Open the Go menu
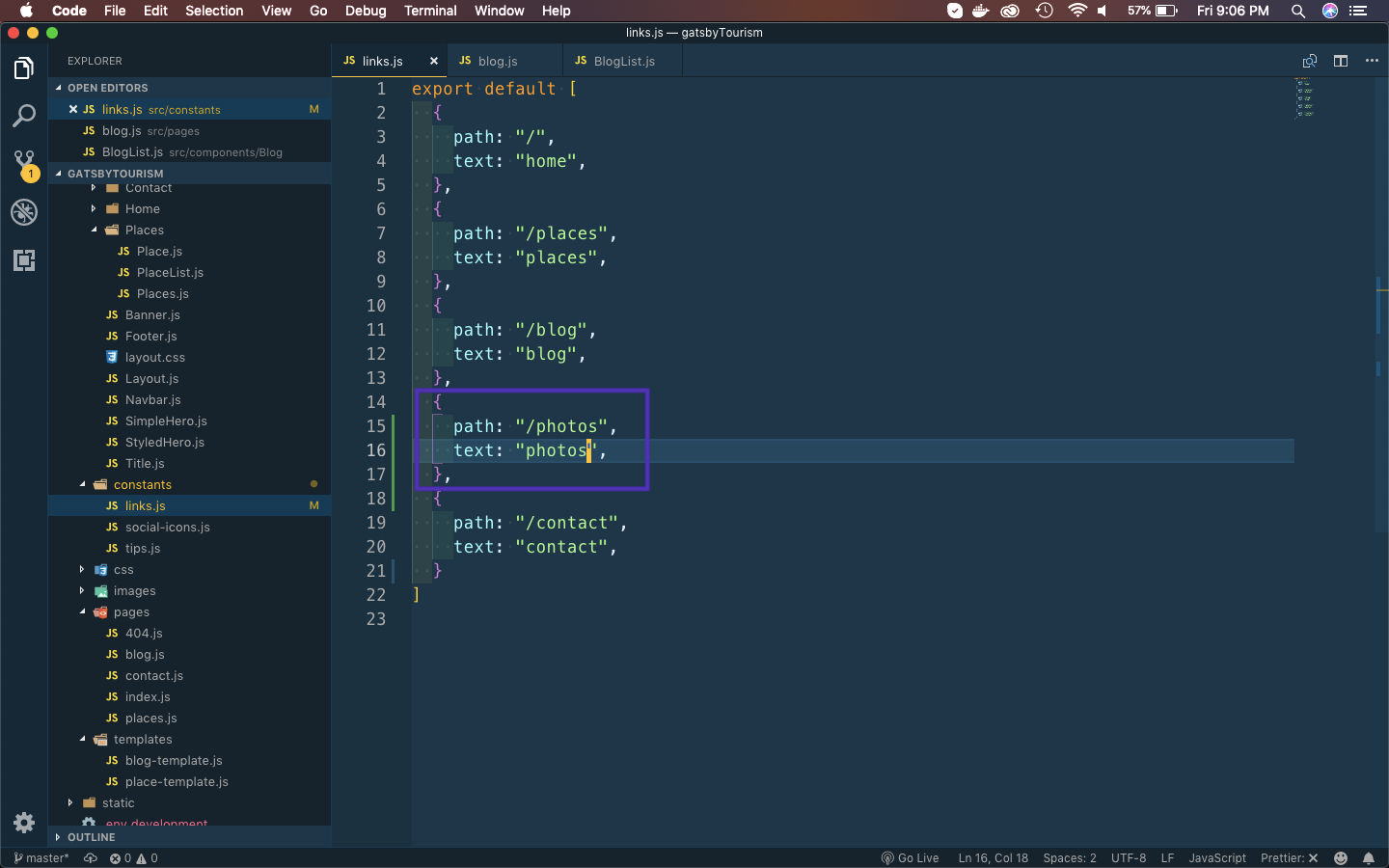Viewport: 1389px width, 868px height. pos(318,11)
